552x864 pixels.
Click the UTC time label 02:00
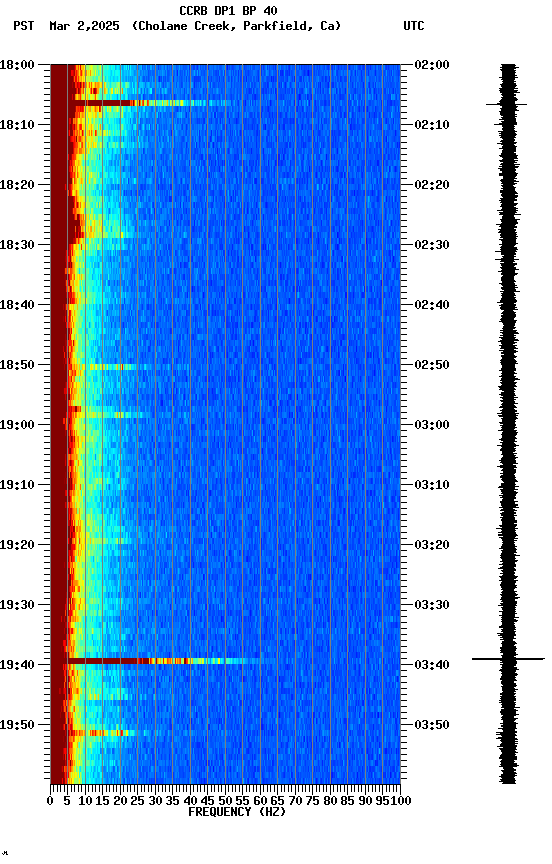(x=432, y=65)
